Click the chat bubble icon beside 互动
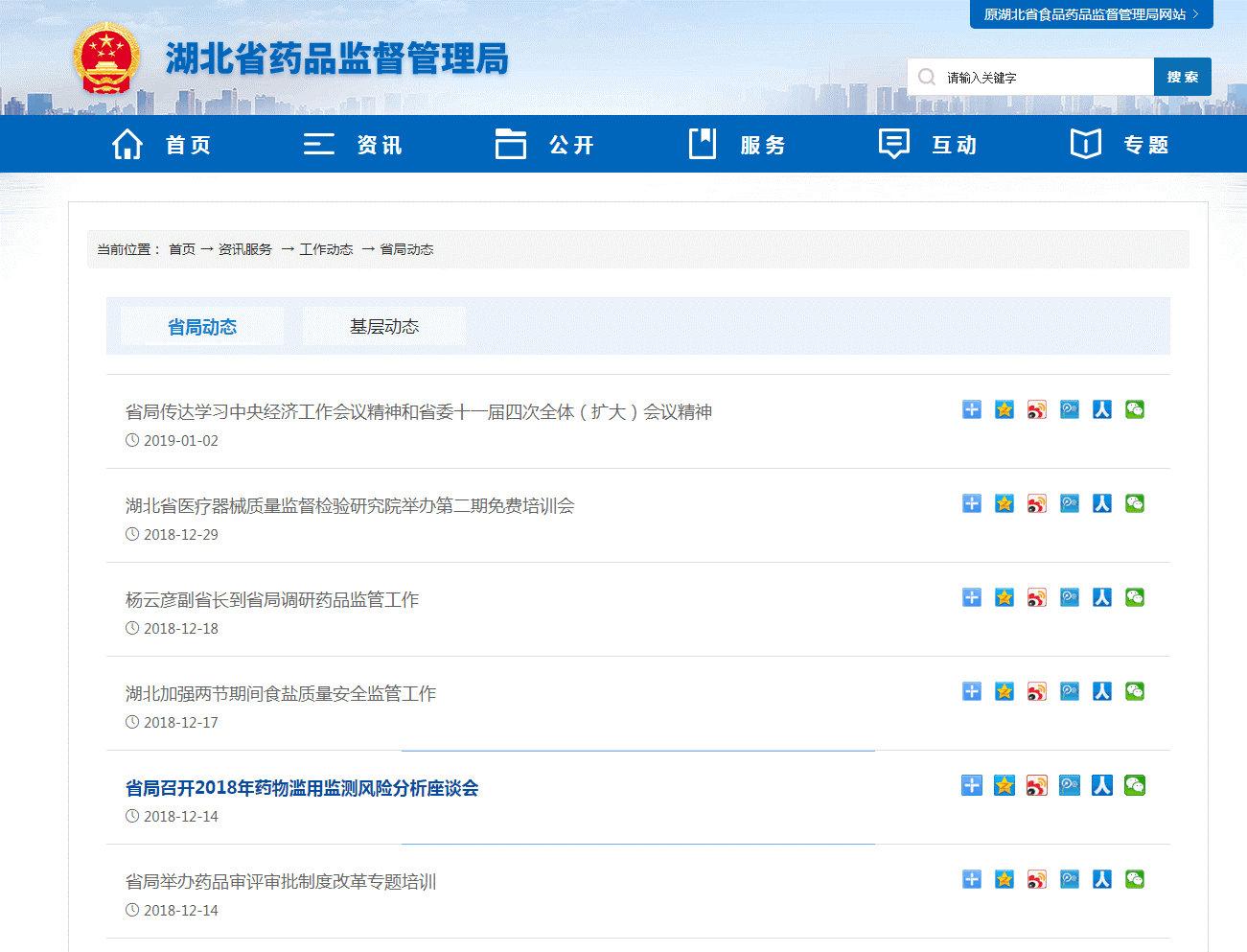The height and width of the screenshot is (952, 1247). click(x=893, y=143)
